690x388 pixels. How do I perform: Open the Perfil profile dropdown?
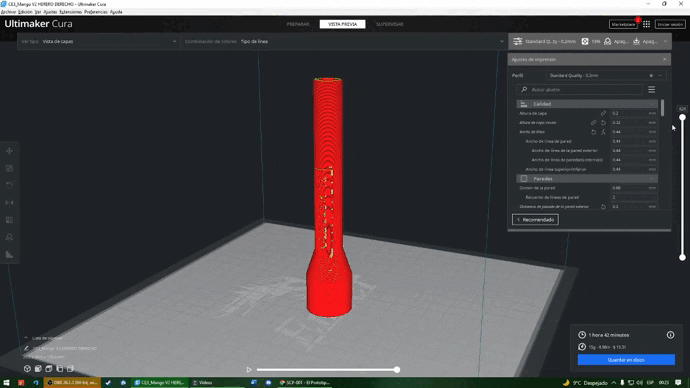[606, 76]
